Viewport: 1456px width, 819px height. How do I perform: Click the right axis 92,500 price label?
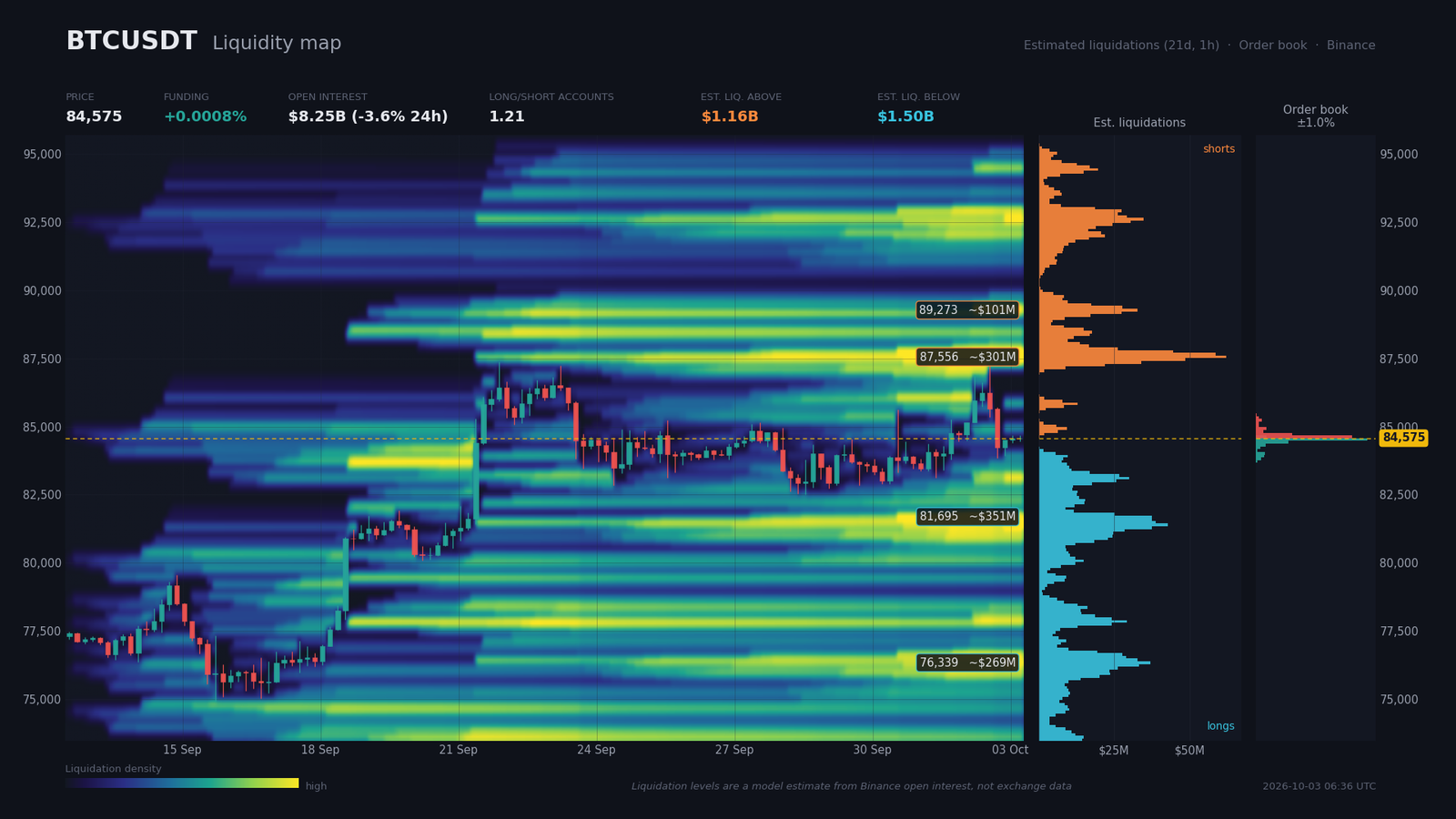click(1399, 223)
